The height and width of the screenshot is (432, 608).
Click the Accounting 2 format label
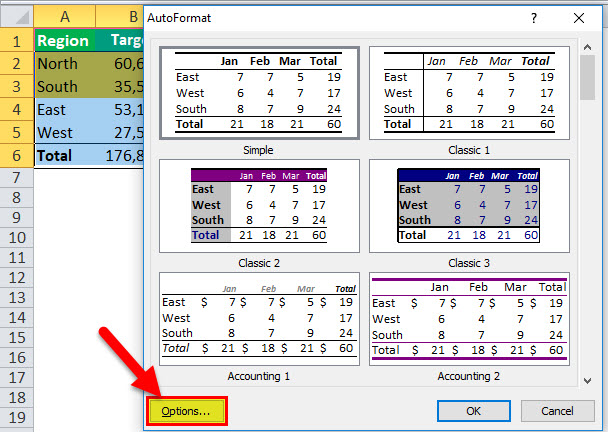469,376
